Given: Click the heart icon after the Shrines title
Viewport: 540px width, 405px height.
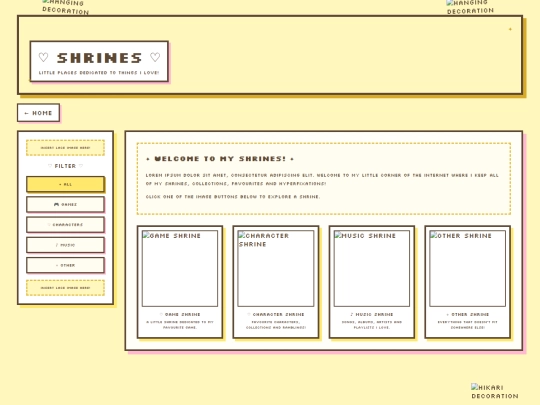Looking at the screenshot, I should point(155,57).
